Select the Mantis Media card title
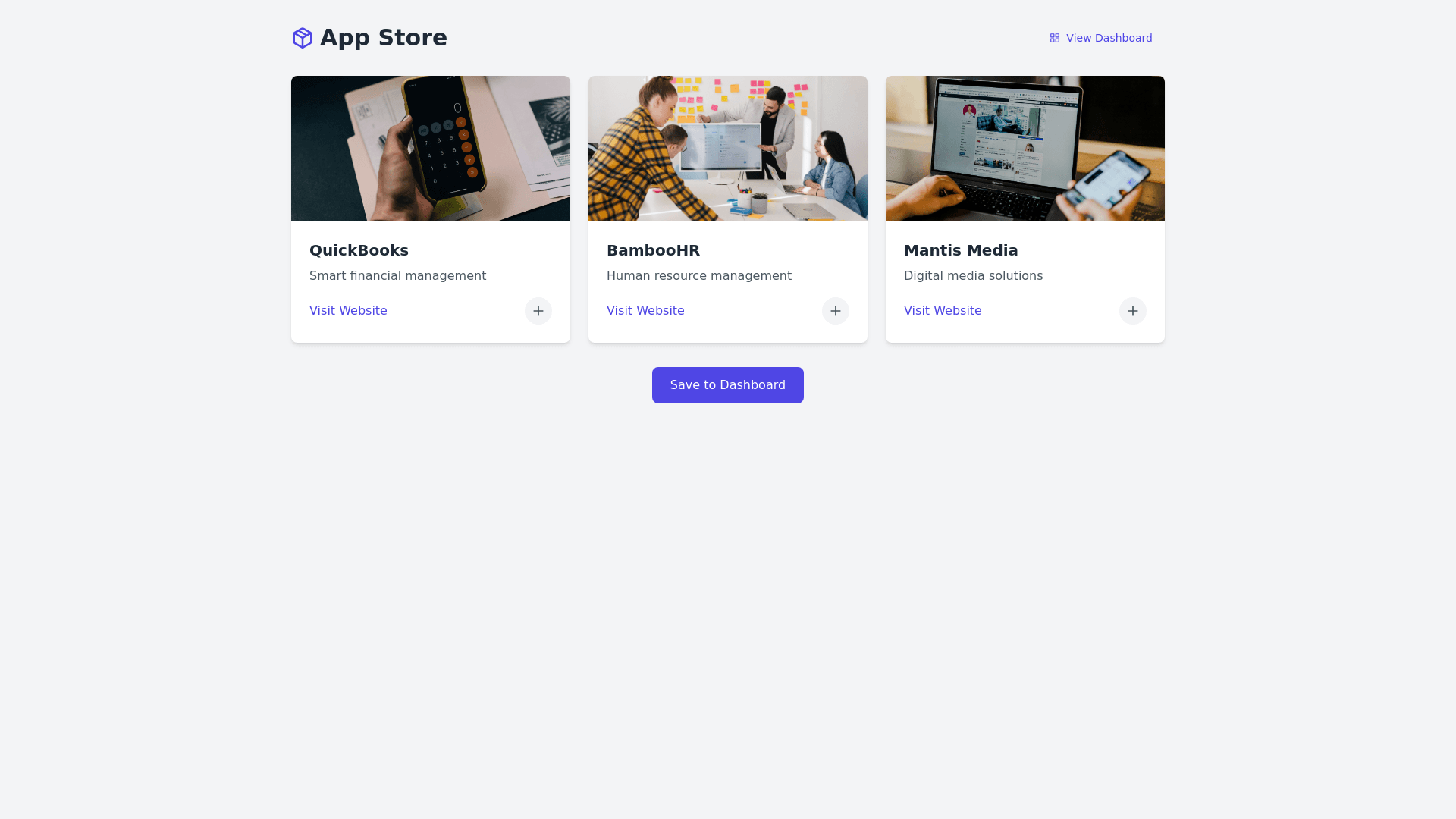The width and height of the screenshot is (1456, 819). pyautogui.click(x=961, y=250)
